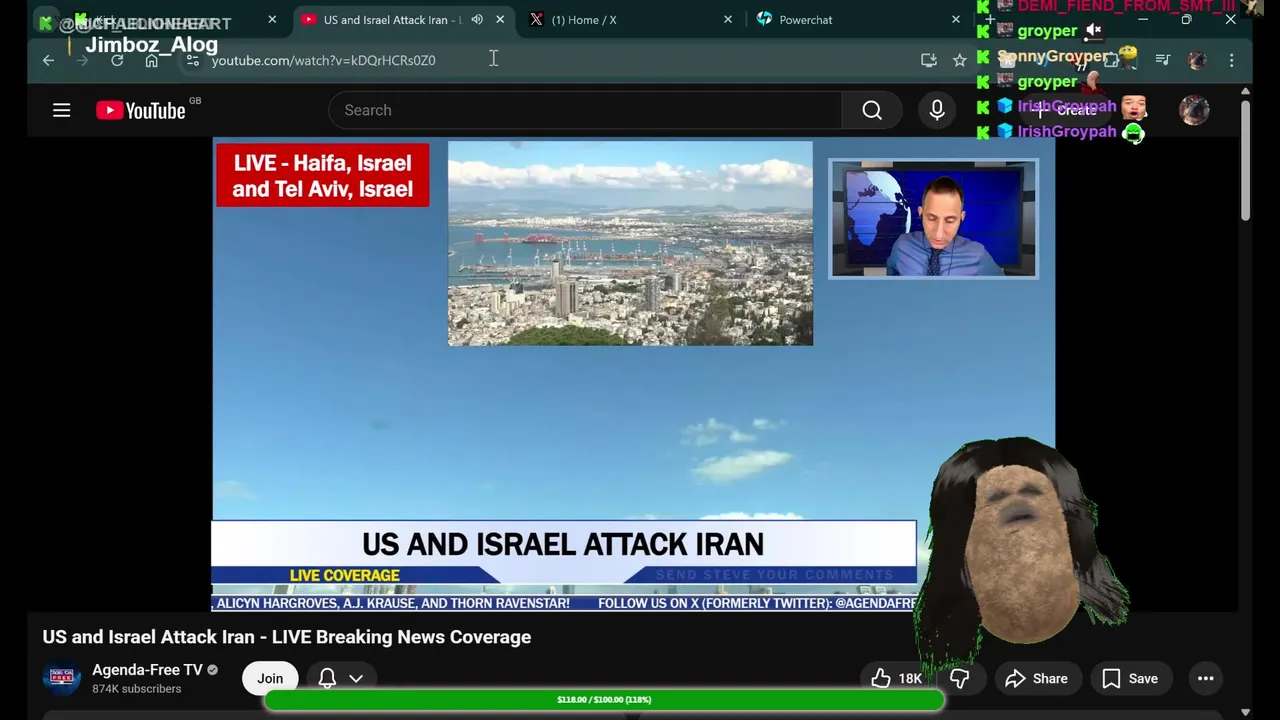This screenshot has width=1280, height=720.
Task: Focus the YouTube search field
Action: coord(585,110)
